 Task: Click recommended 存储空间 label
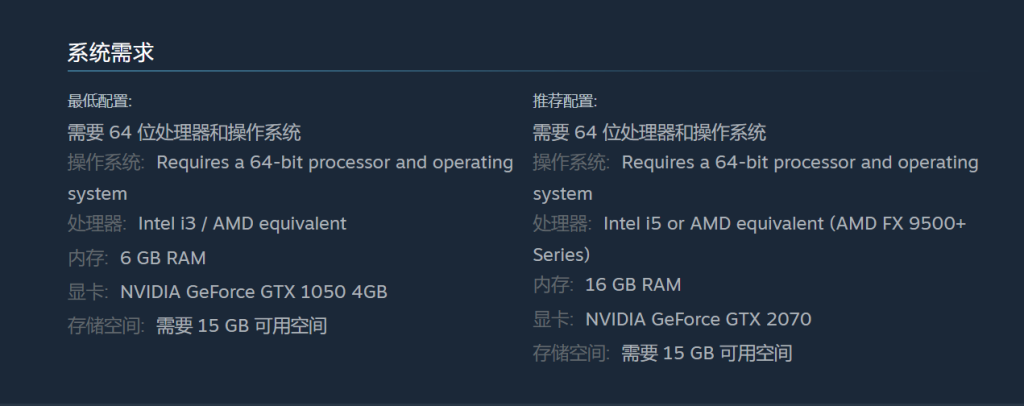pos(571,354)
